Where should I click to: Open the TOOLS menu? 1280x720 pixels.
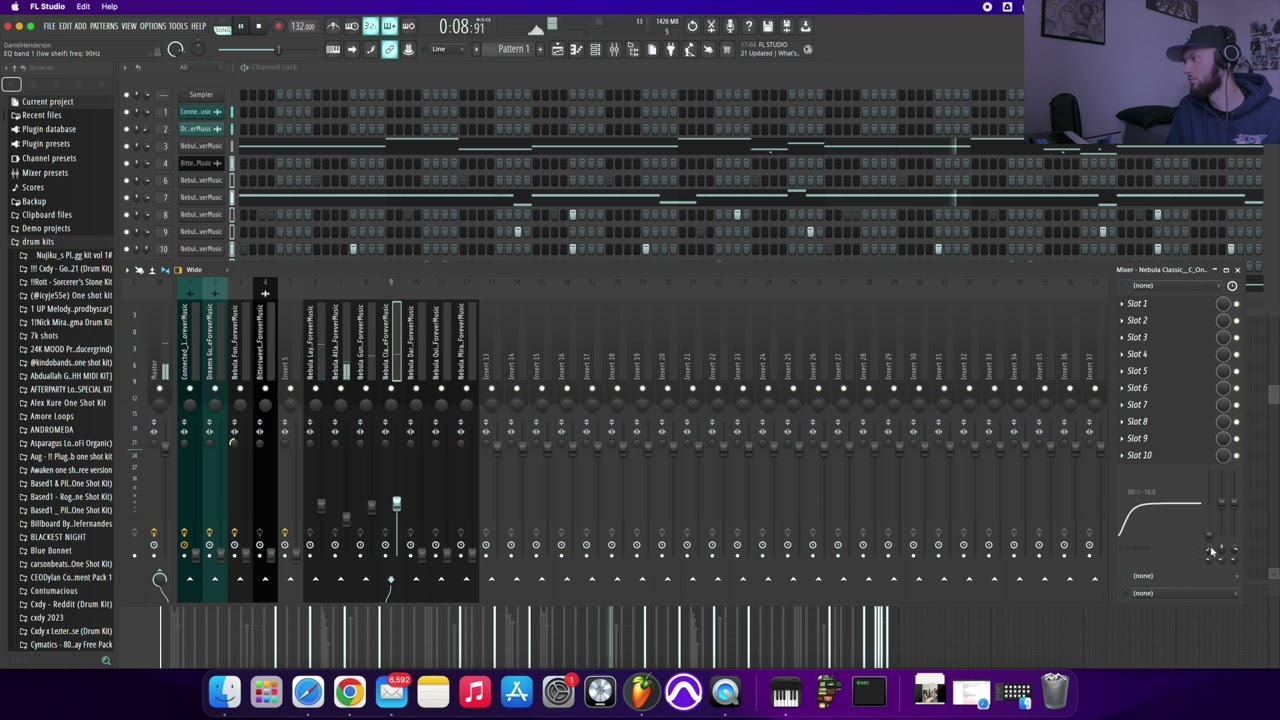[178, 26]
